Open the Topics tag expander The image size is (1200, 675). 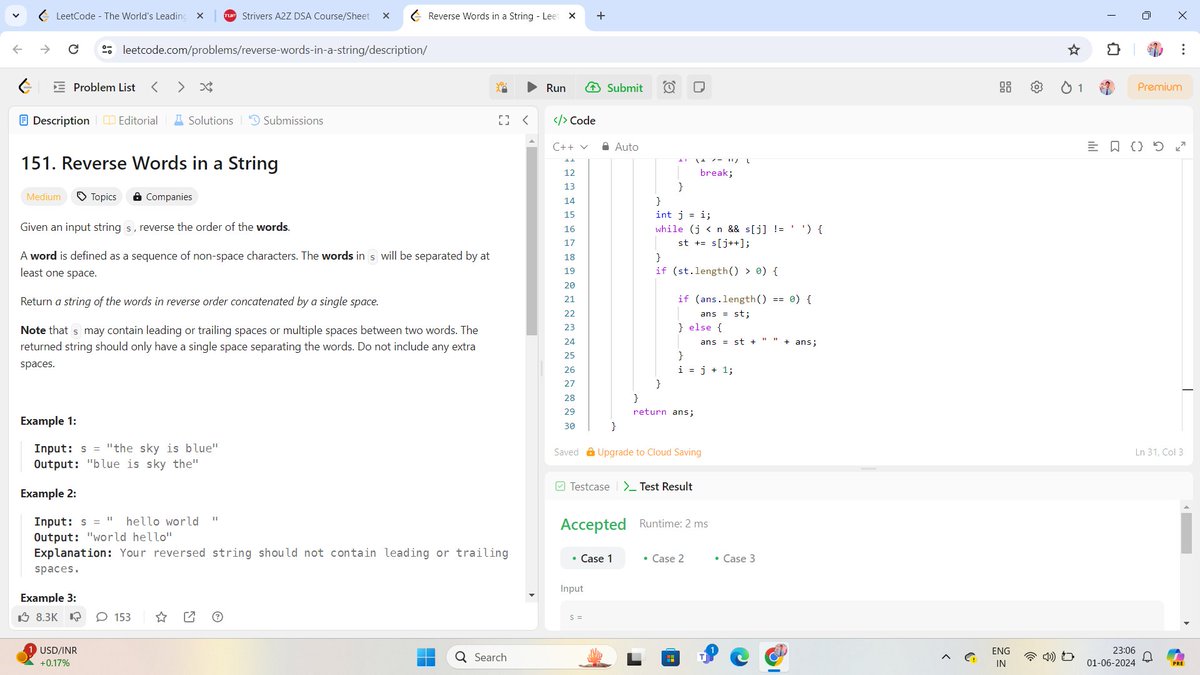[97, 197]
